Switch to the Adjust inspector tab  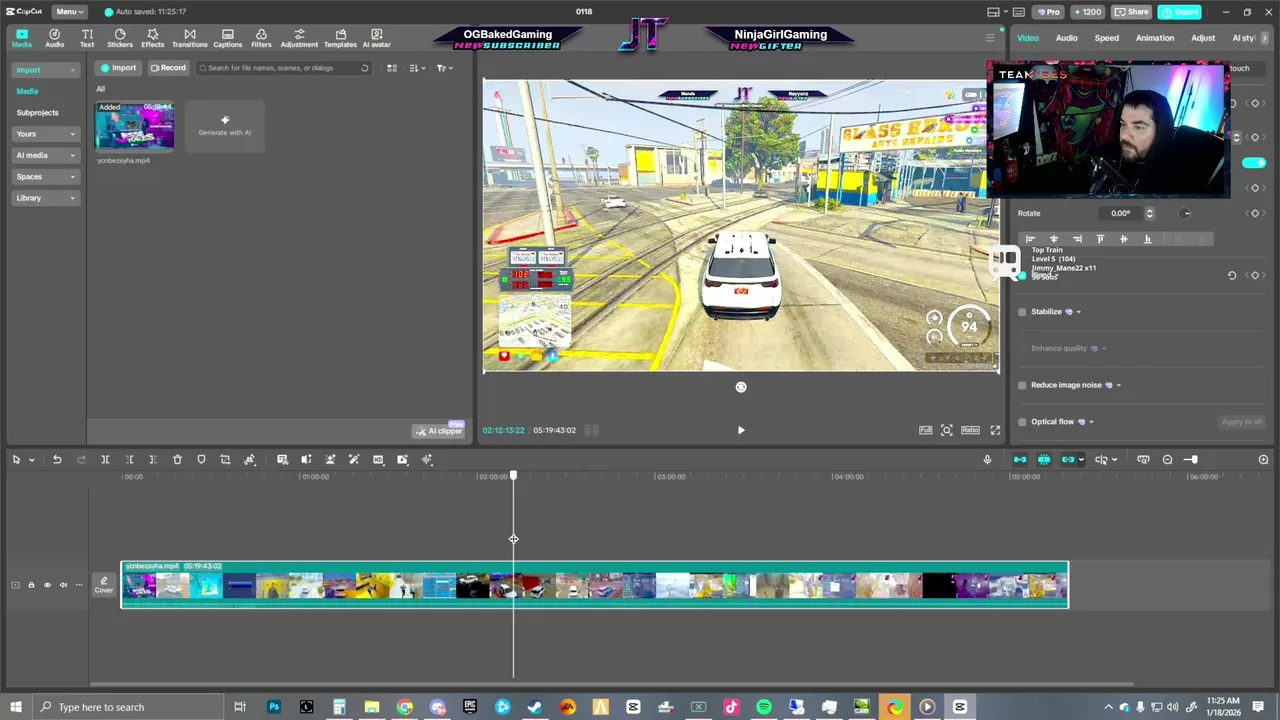pos(1203,38)
